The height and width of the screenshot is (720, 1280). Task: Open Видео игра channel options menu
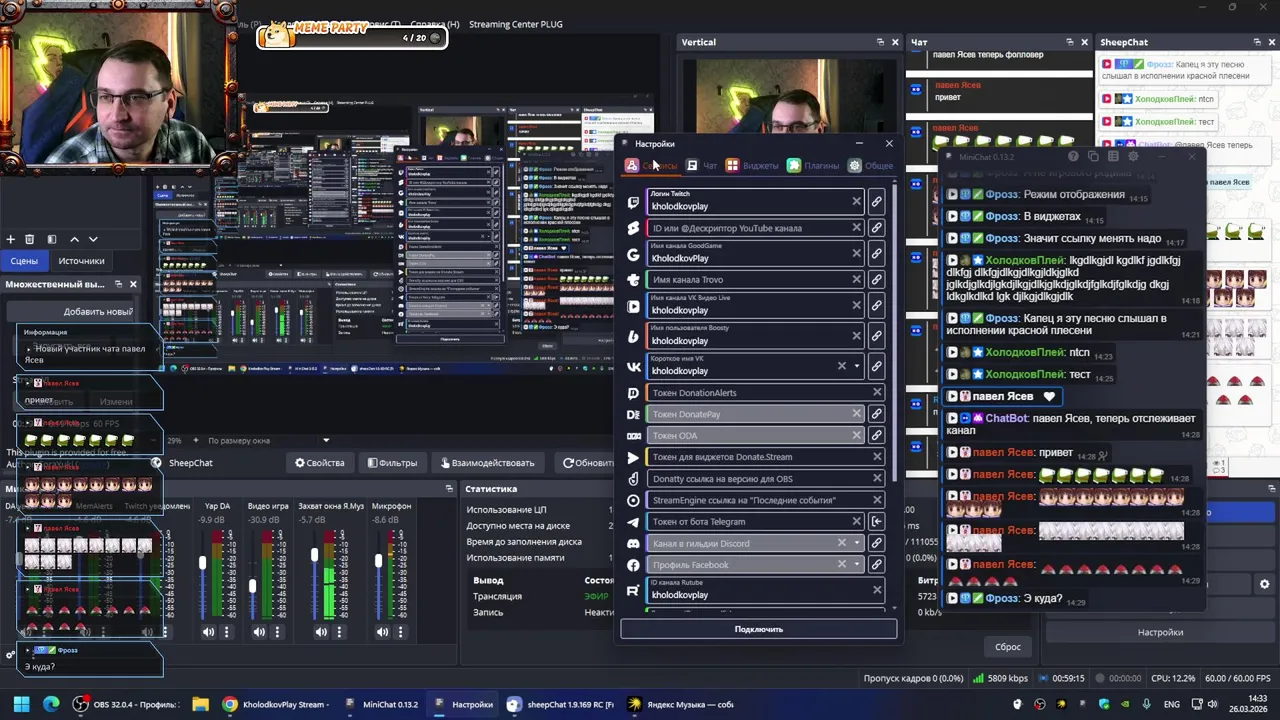click(277, 632)
